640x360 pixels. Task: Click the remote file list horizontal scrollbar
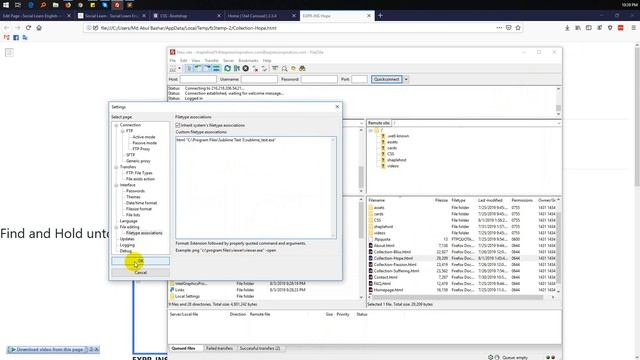pyautogui.click(x=457, y=297)
